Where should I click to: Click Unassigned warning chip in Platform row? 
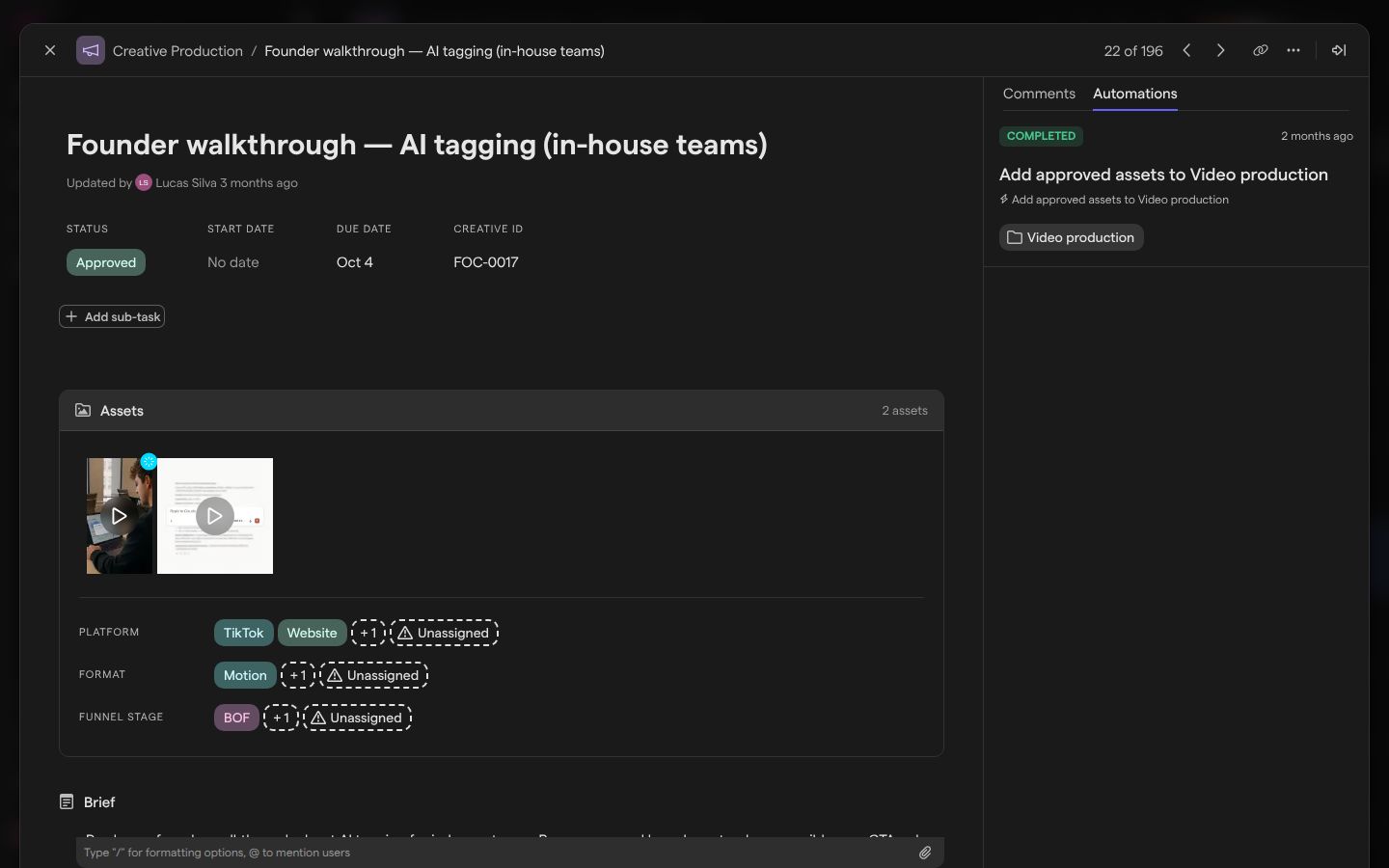click(444, 633)
